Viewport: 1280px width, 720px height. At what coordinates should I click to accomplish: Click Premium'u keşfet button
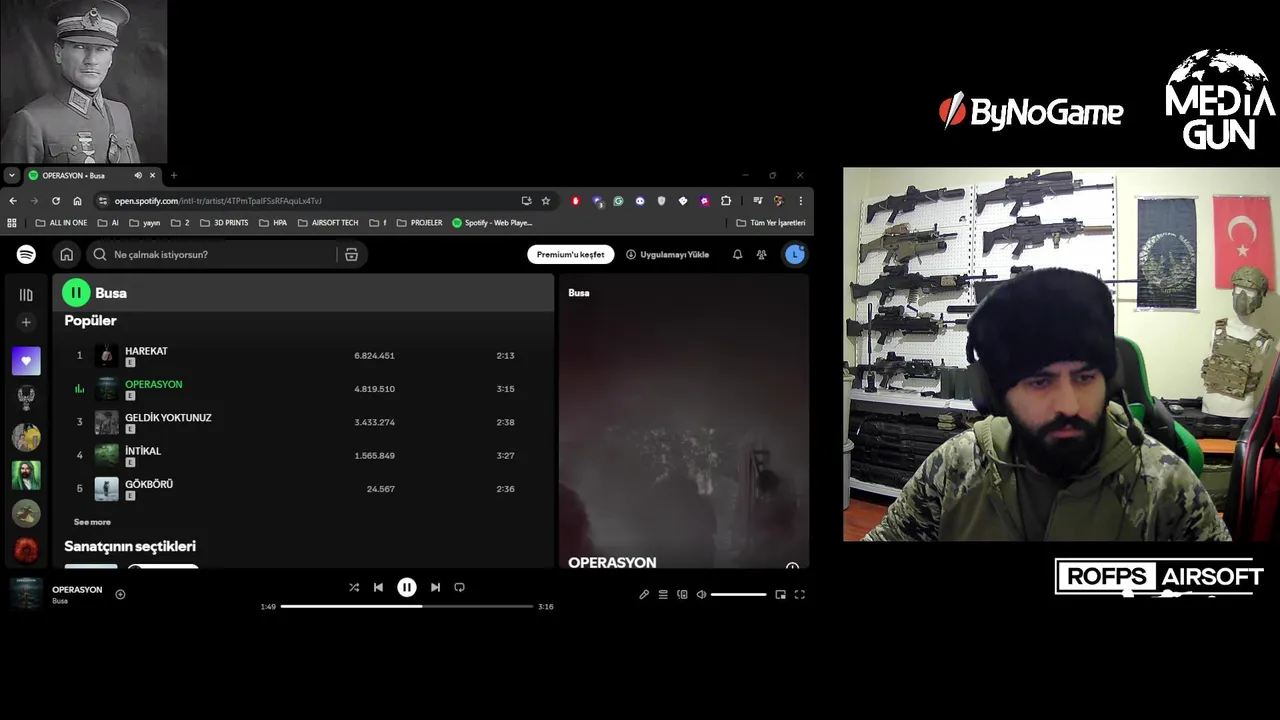(571, 254)
